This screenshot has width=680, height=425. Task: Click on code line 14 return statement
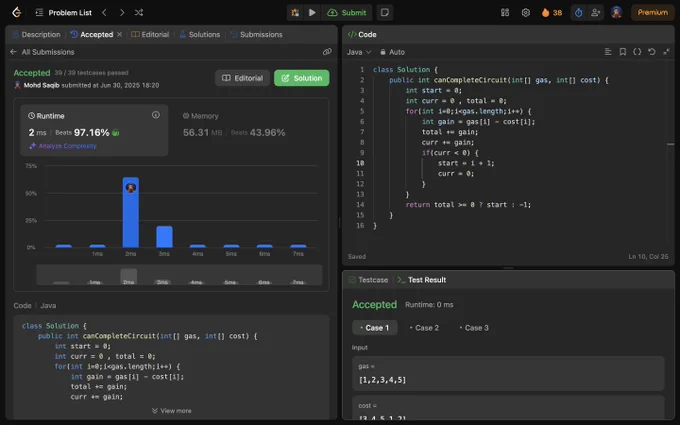point(468,205)
